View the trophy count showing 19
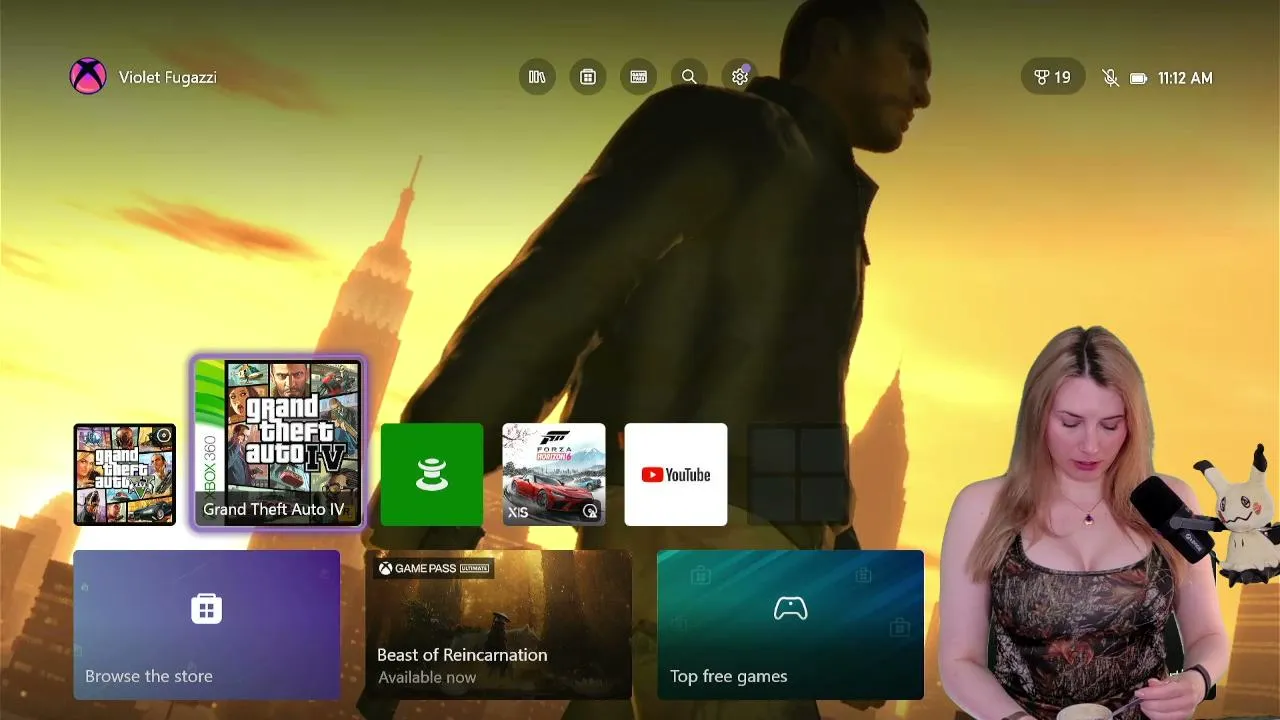This screenshot has height=720, width=1280. pyautogui.click(x=1052, y=77)
